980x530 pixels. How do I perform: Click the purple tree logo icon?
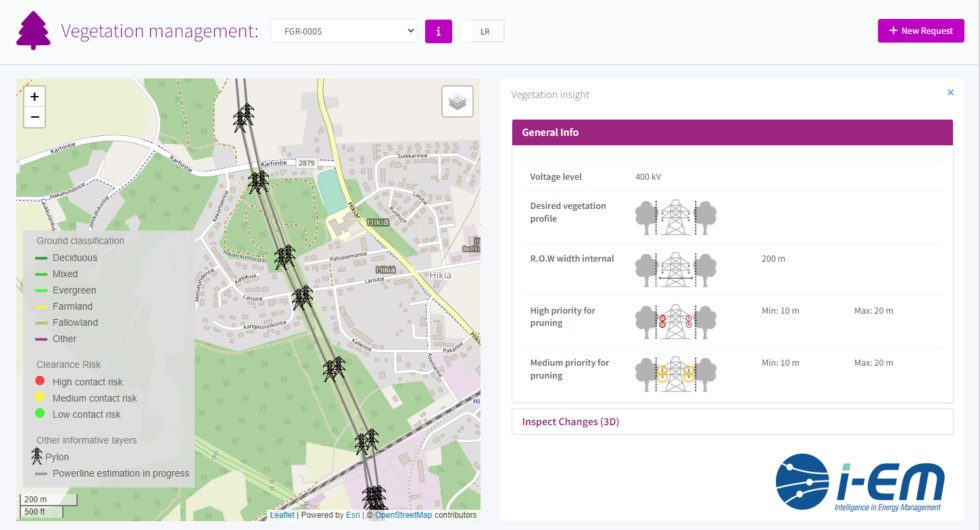33,31
